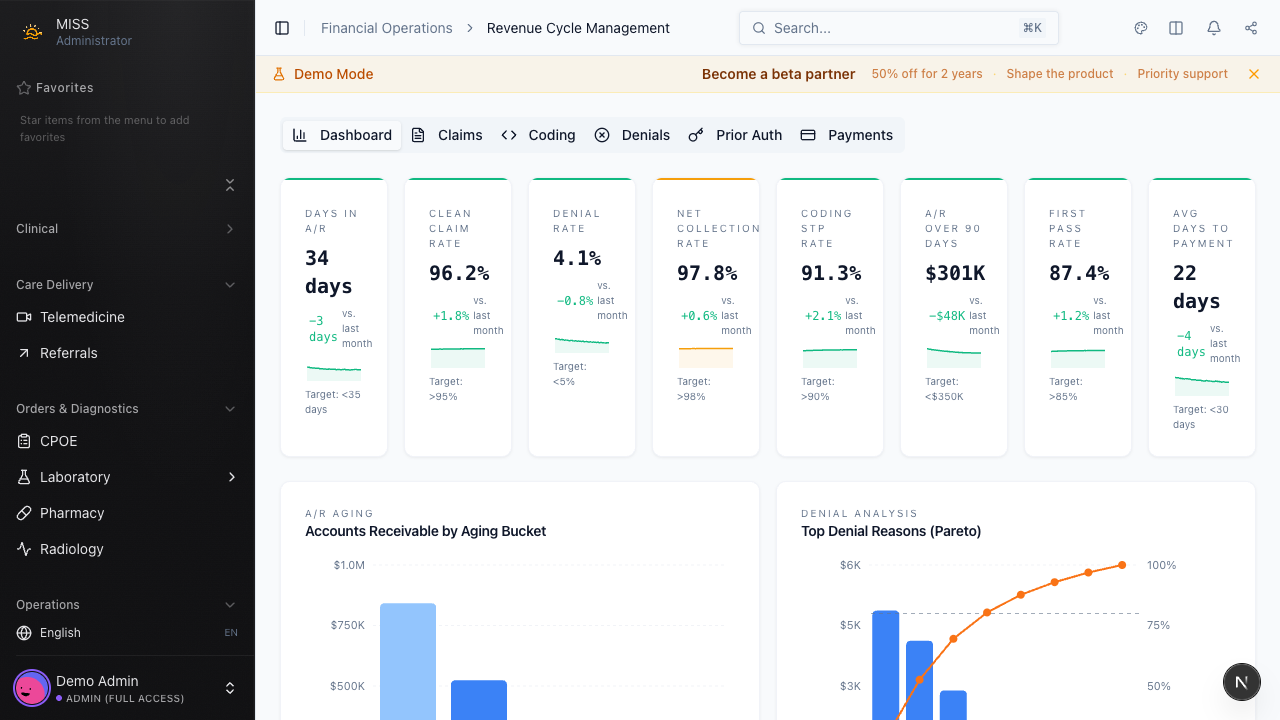The image size is (1280, 720).
Task: Click the share icon in header
Action: click(1251, 28)
